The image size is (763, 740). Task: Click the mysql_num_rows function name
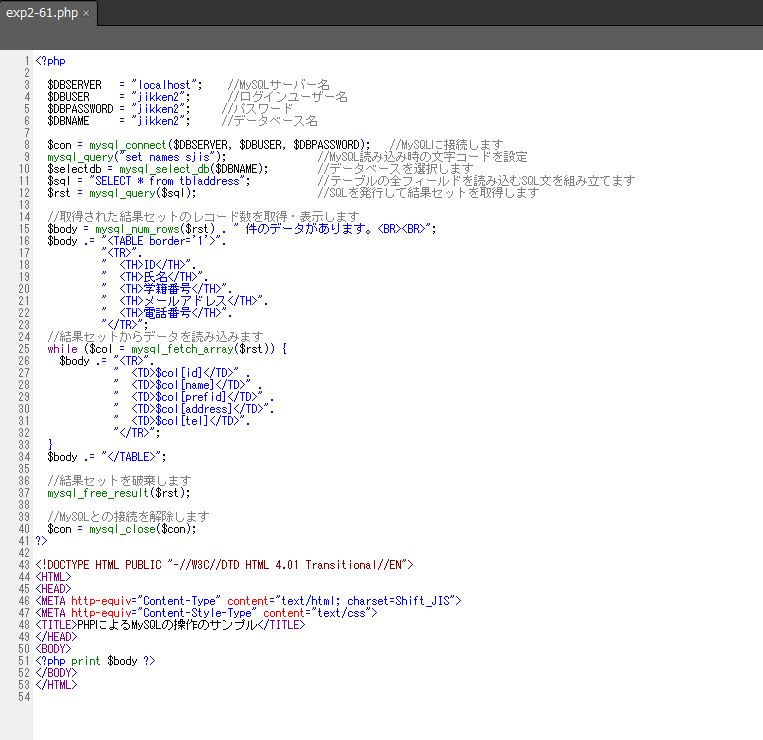(137, 229)
